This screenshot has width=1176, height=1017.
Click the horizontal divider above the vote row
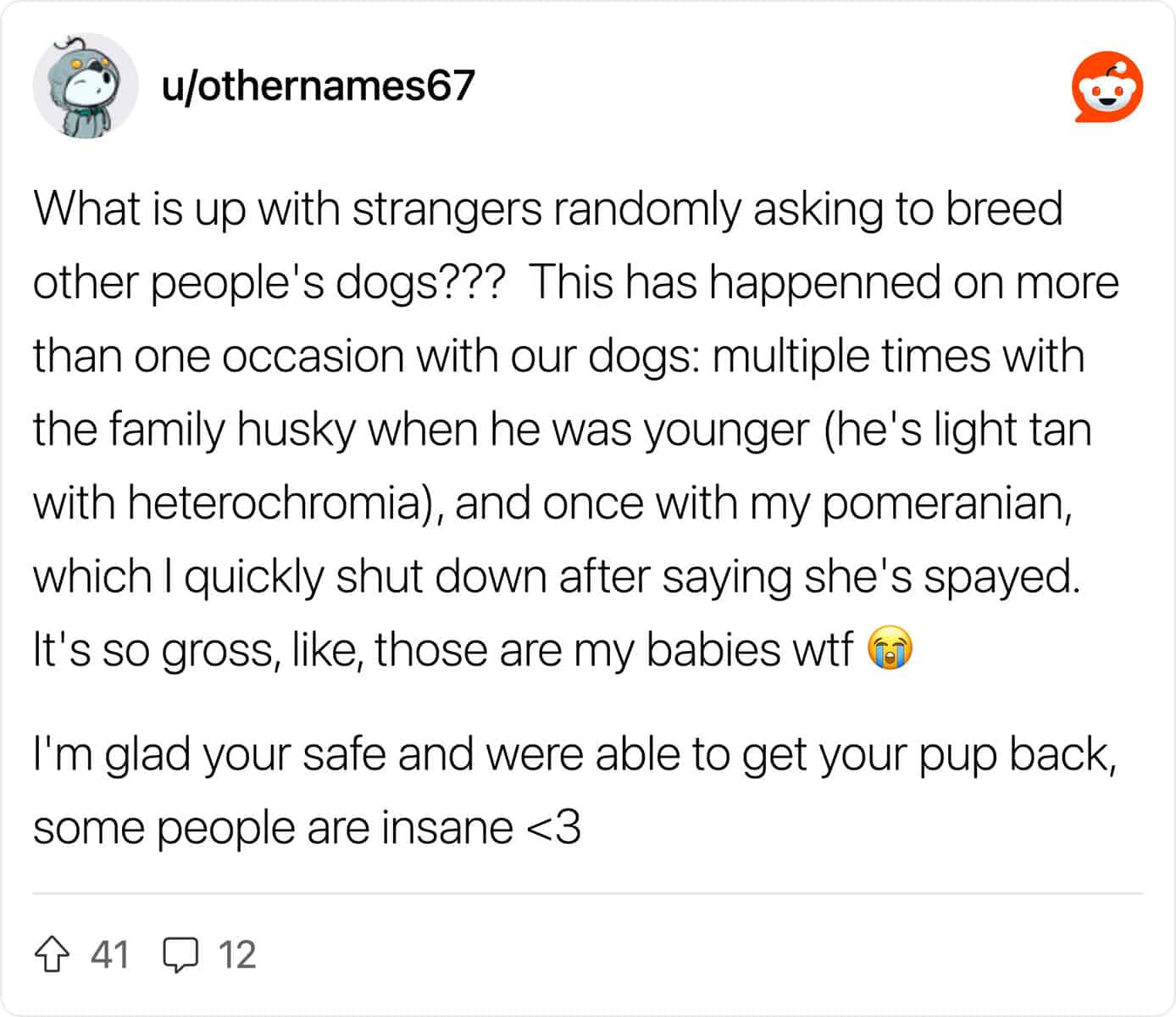pyautogui.click(x=588, y=893)
